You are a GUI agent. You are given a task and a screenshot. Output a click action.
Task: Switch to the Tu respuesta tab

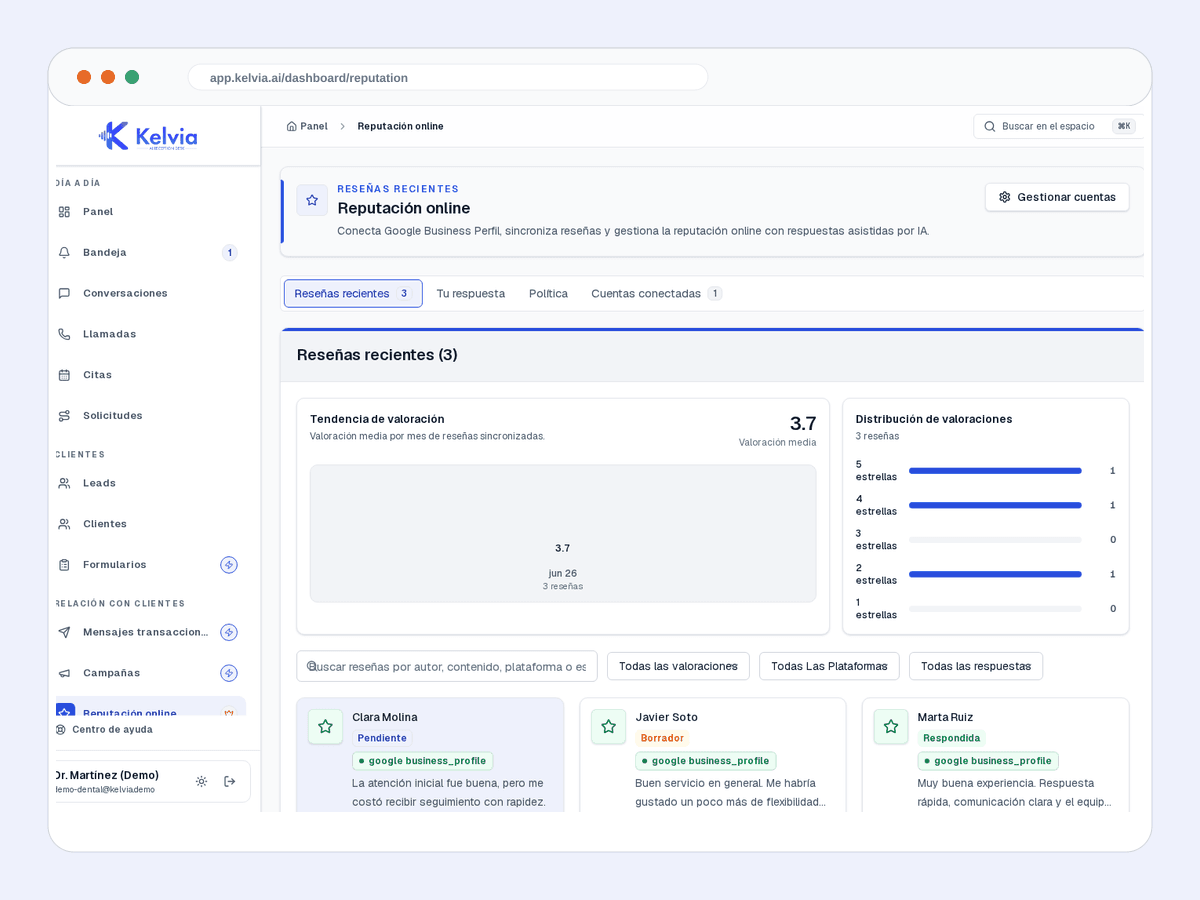pyautogui.click(x=470, y=293)
